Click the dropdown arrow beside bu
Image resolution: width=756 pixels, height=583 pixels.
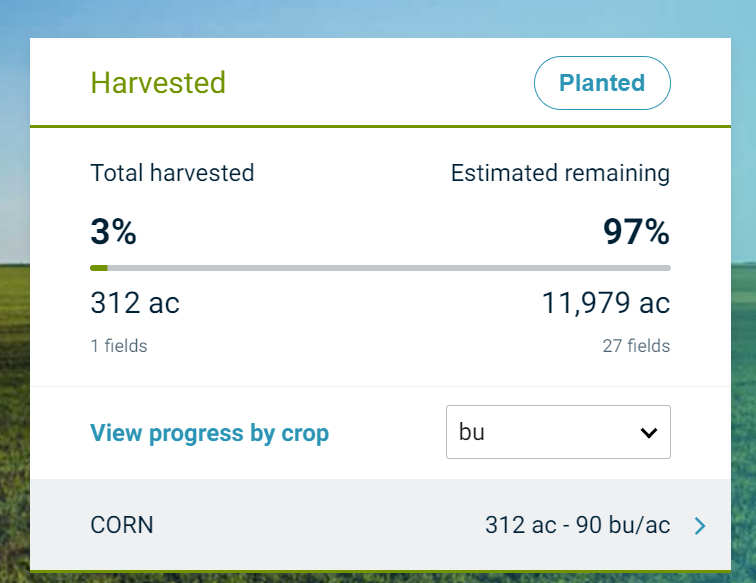648,433
